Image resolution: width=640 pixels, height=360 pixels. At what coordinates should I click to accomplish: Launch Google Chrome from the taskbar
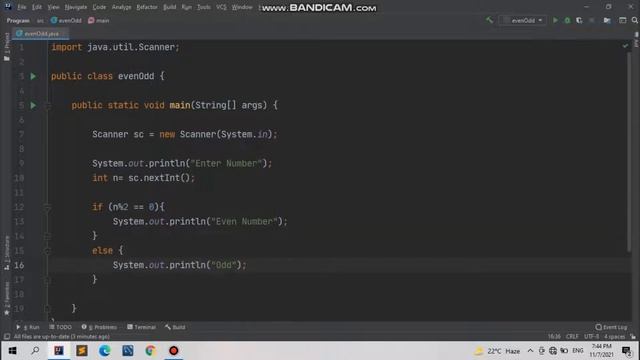coord(150,351)
